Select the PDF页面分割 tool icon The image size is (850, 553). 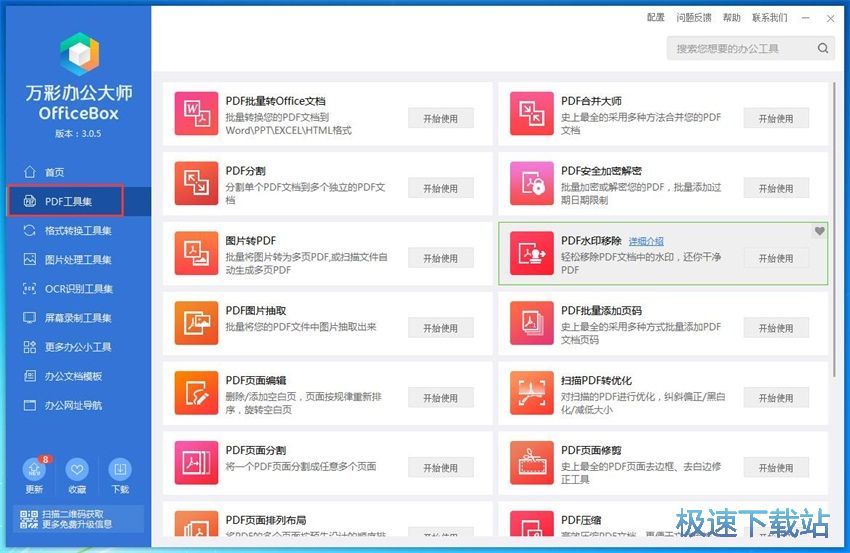click(x=196, y=463)
